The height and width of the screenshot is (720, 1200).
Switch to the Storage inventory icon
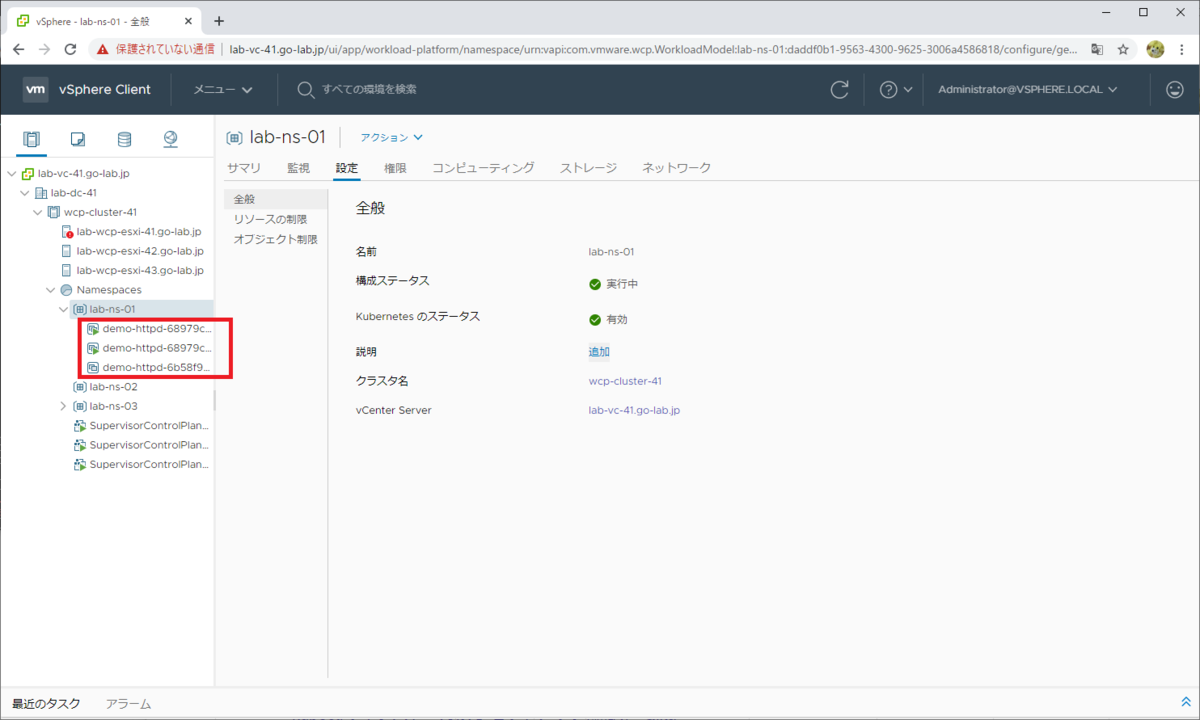pyautogui.click(x=123, y=140)
